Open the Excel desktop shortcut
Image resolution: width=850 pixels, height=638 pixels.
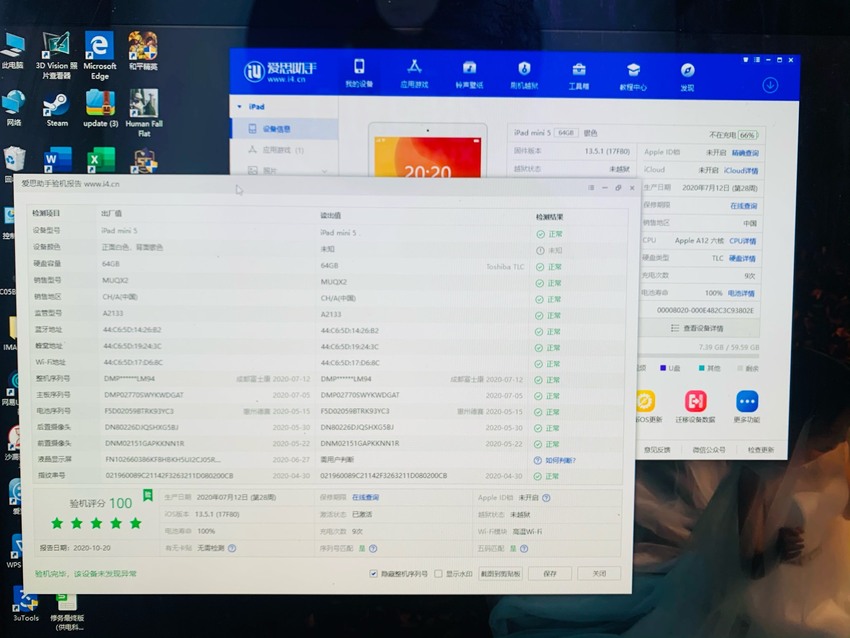(x=101, y=160)
